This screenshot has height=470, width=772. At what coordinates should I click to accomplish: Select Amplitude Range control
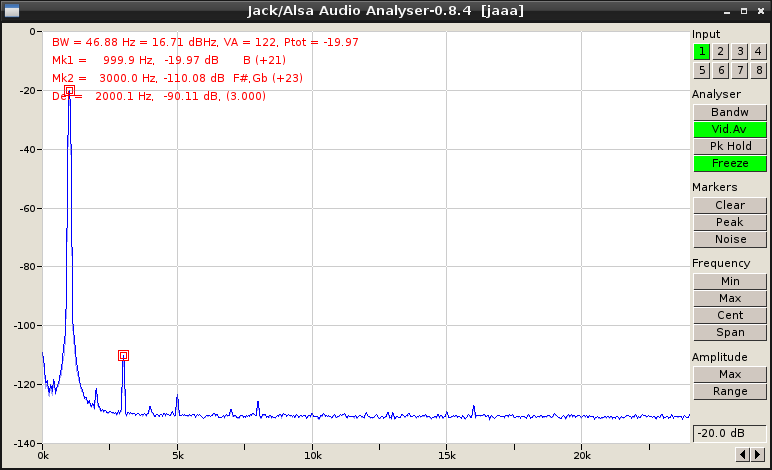(x=730, y=391)
